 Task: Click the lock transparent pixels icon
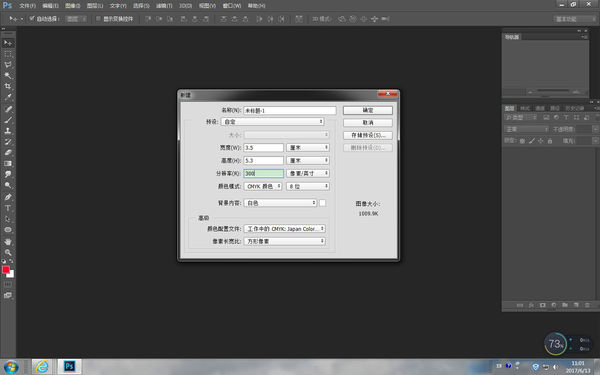click(522, 141)
